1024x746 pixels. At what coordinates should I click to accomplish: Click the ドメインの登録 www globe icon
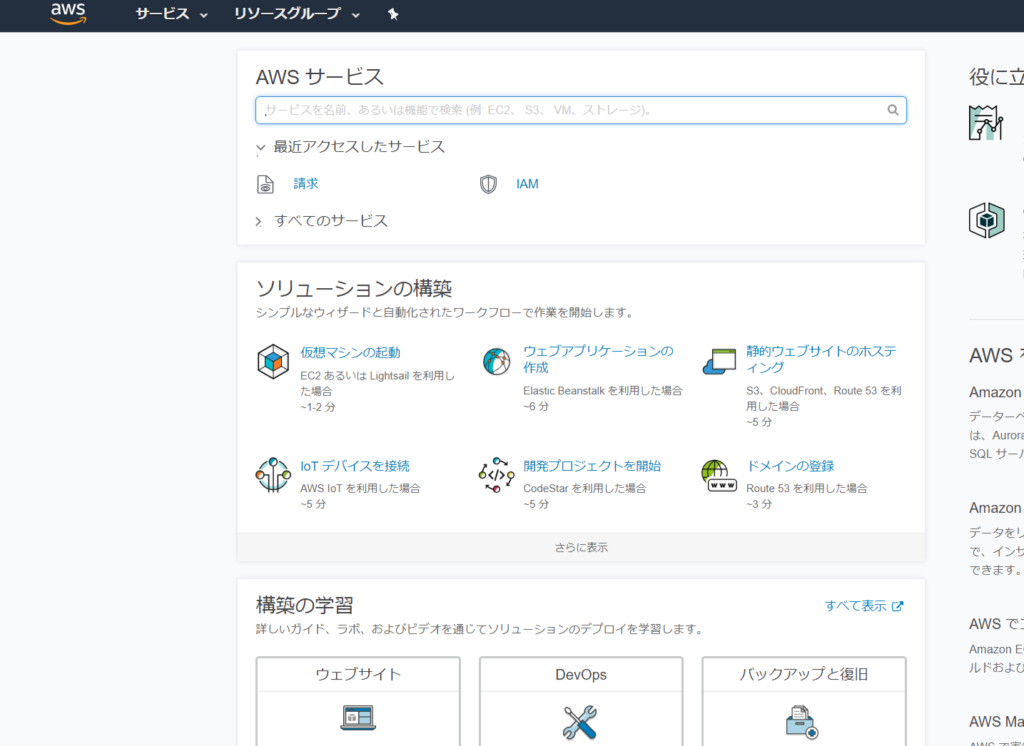tap(719, 475)
